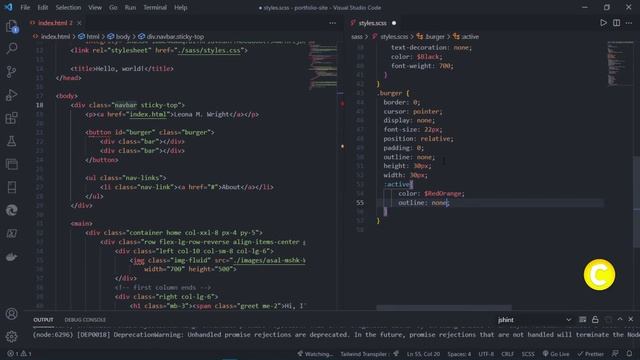The width and height of the screenshot is (640, 360).
Task: Change CRLF end of line sequence
Action: tap(507, 354)
